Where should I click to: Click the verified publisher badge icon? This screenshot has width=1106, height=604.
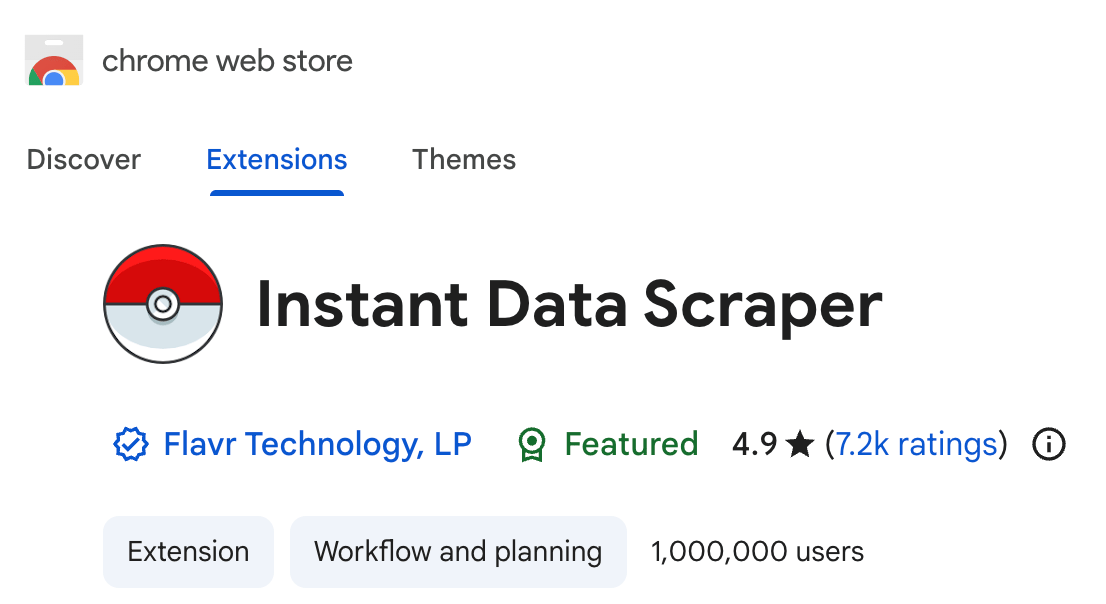tap(130, 445)
